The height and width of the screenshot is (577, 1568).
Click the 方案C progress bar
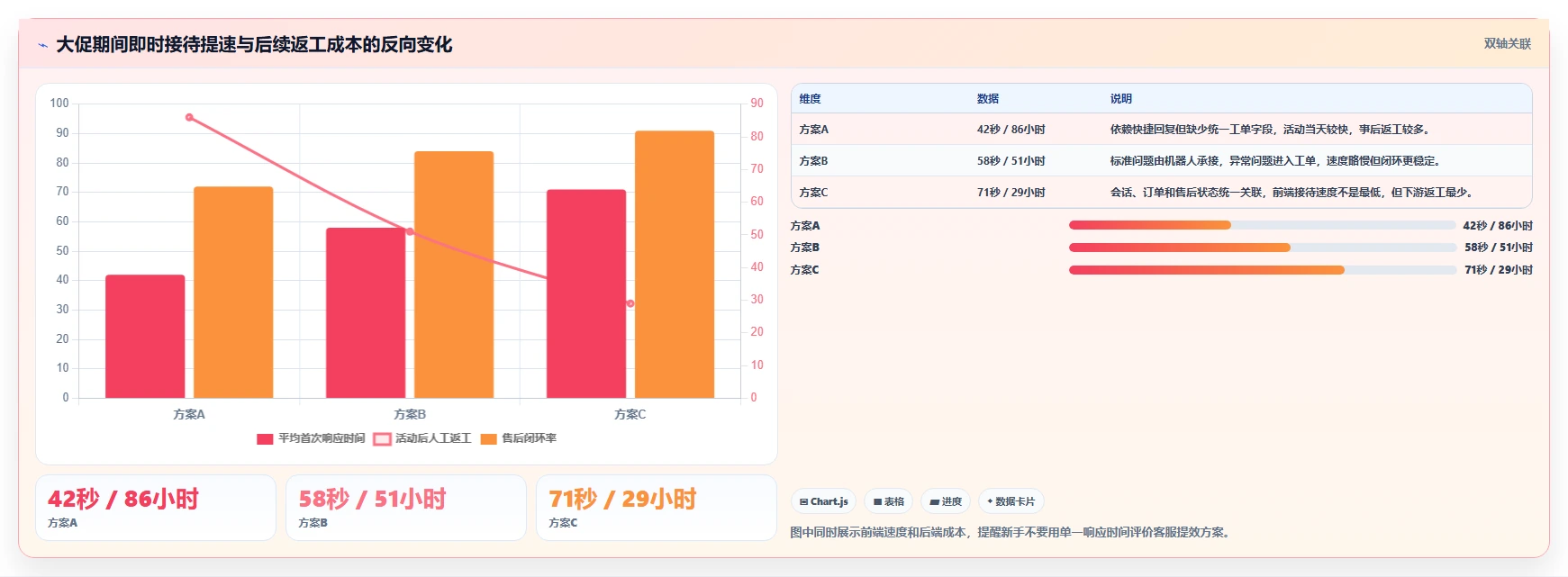(x=1262, y=270)
